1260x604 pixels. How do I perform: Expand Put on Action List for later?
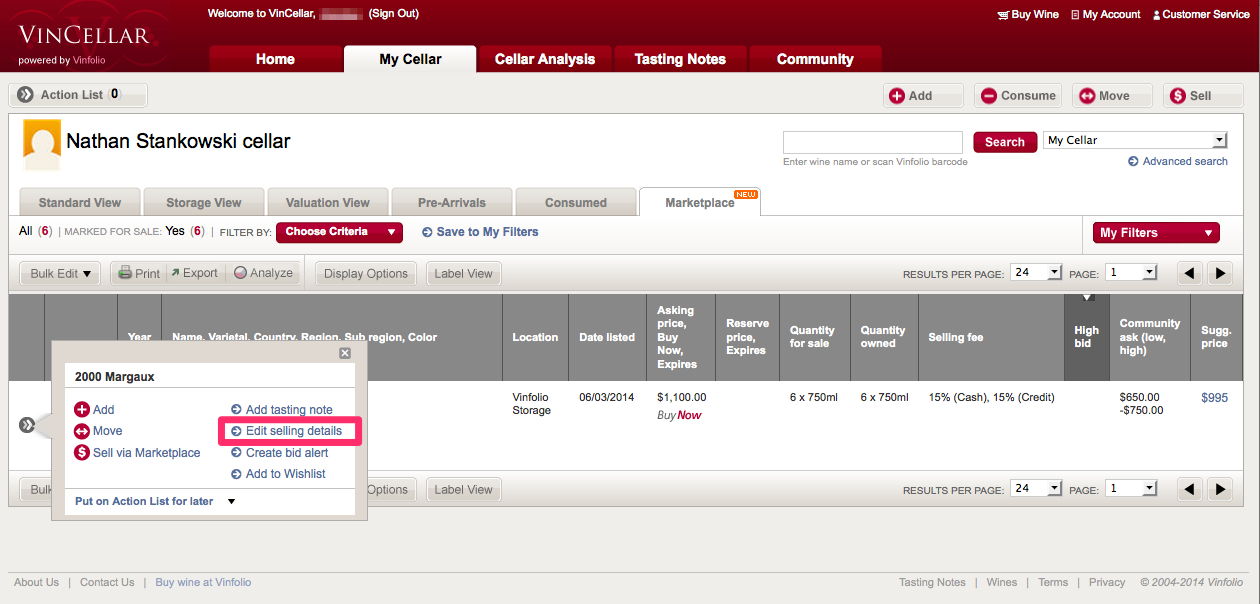(155, 501)
